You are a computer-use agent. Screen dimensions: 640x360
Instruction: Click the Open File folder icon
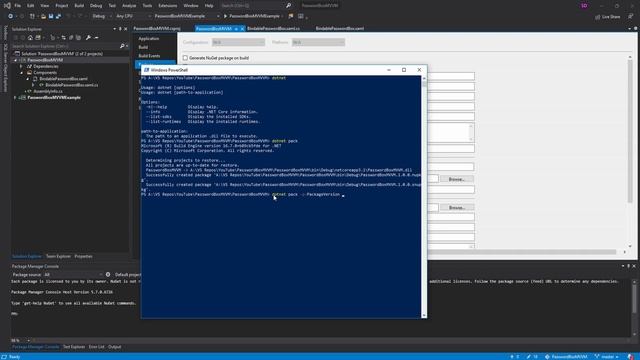click(43, 16)
